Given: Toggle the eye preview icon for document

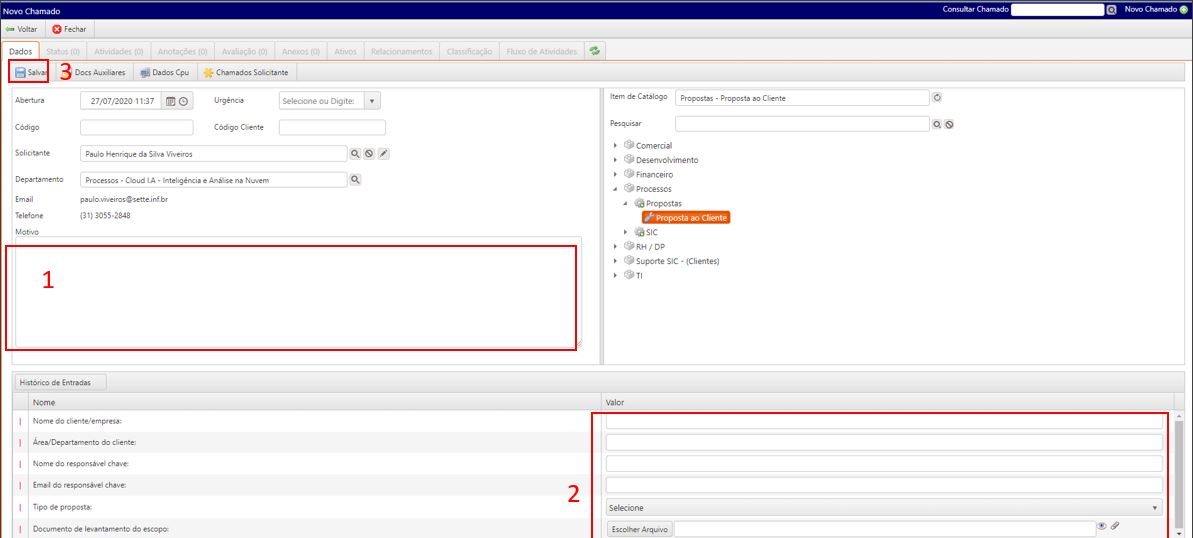Looking at the screenshot, I should point(1102,526).
